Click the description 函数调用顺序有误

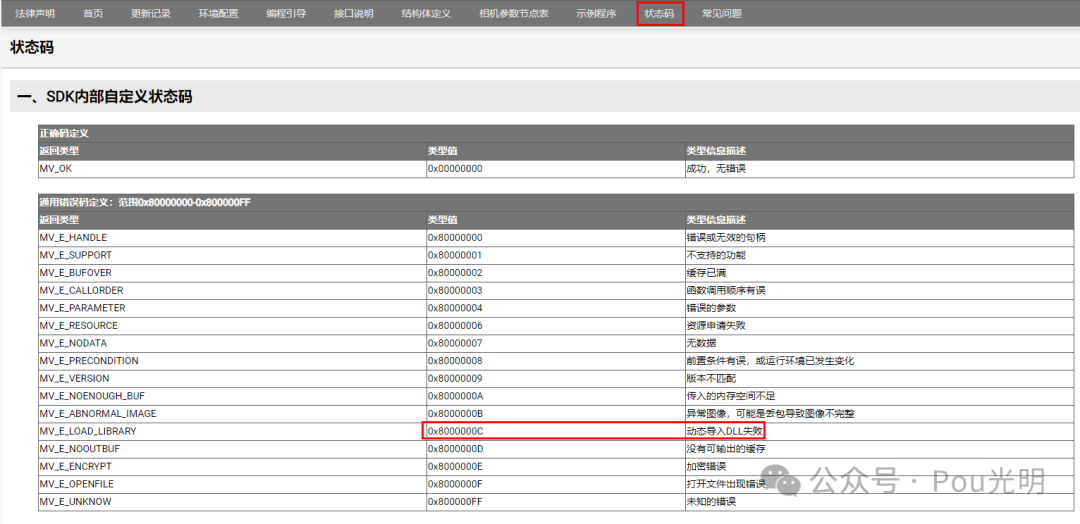(727, 291)
